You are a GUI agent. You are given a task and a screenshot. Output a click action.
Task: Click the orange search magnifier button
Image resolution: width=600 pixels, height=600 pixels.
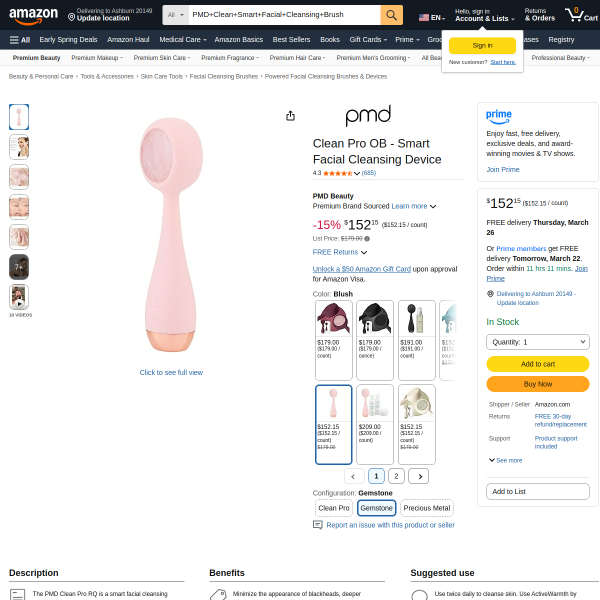pos(391,15)
